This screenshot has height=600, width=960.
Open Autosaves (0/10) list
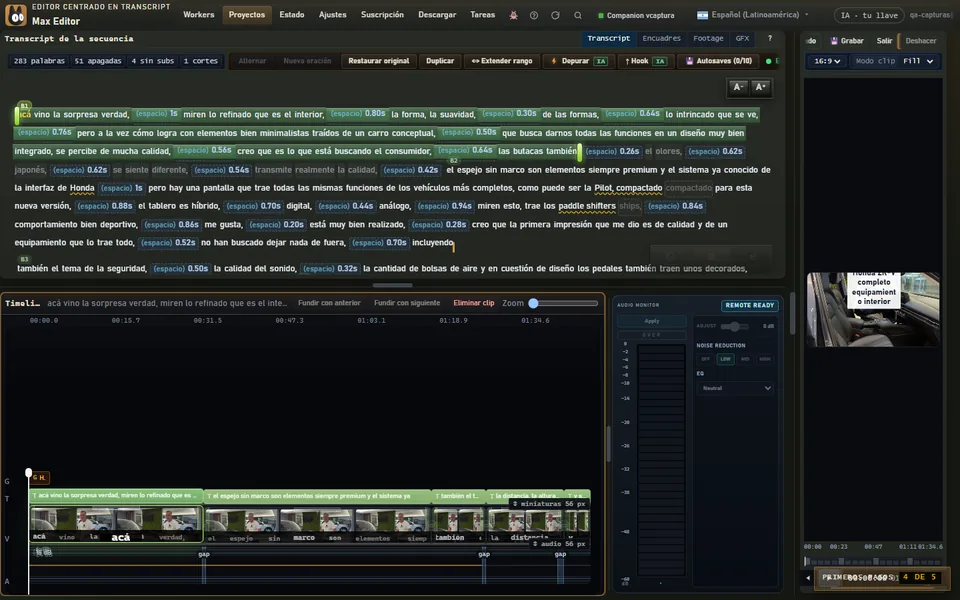click(718, 61)
